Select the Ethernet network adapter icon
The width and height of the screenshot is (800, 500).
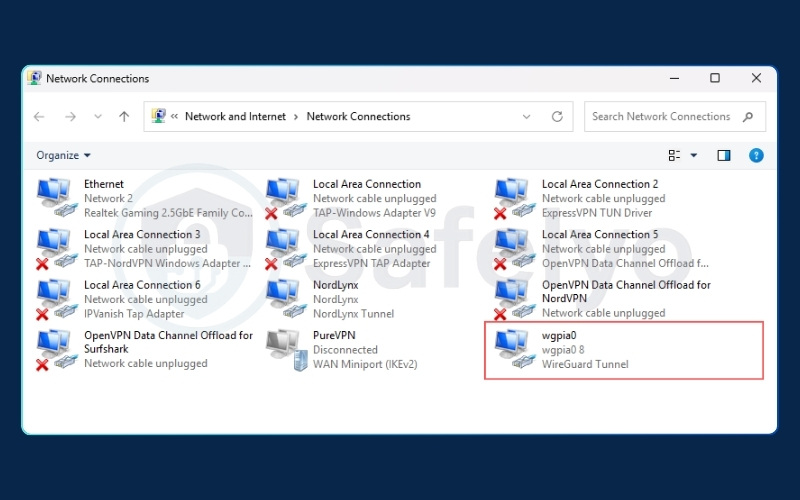(x=56, y=198)
